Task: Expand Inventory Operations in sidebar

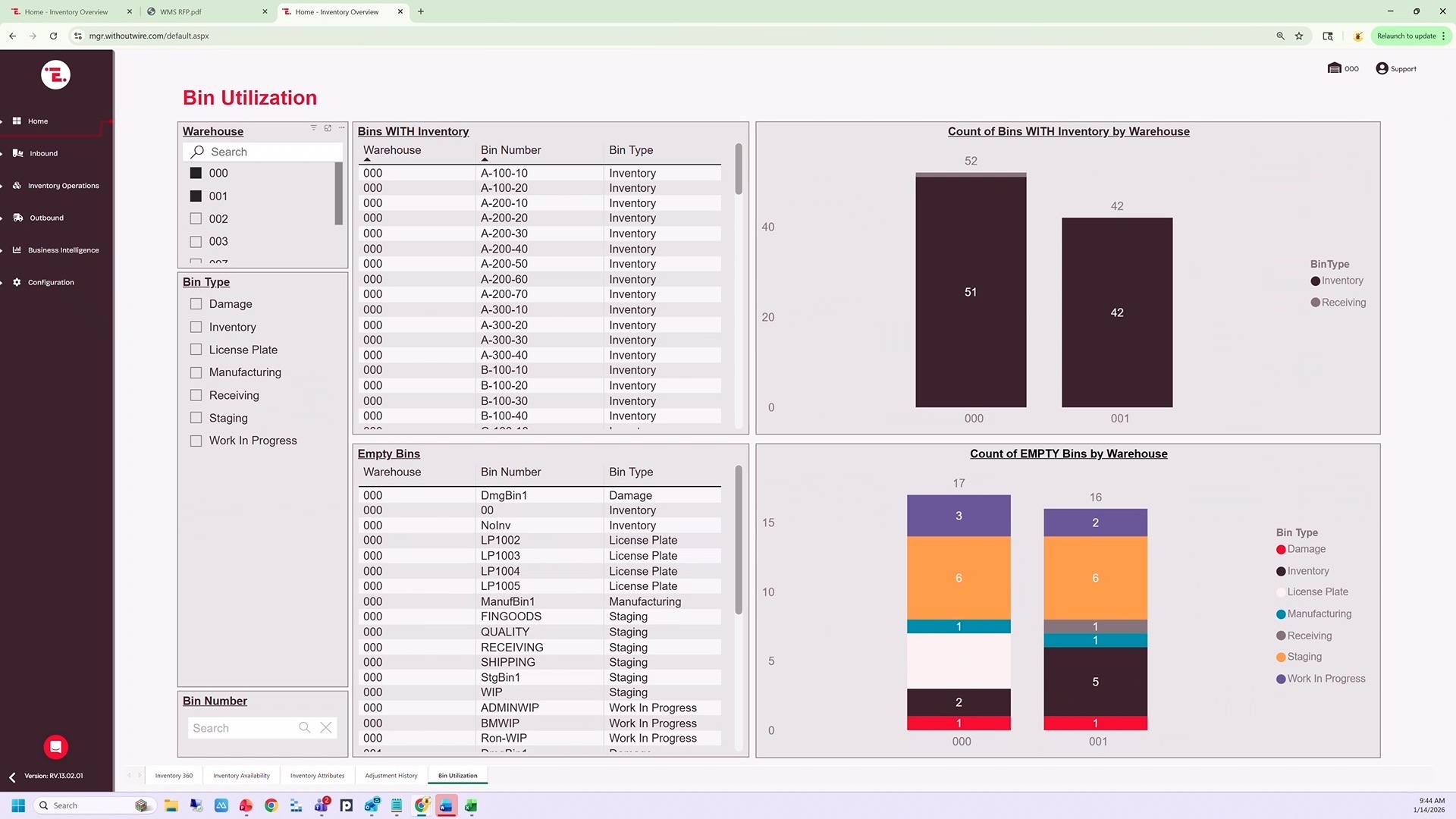Action: point(63,186)
